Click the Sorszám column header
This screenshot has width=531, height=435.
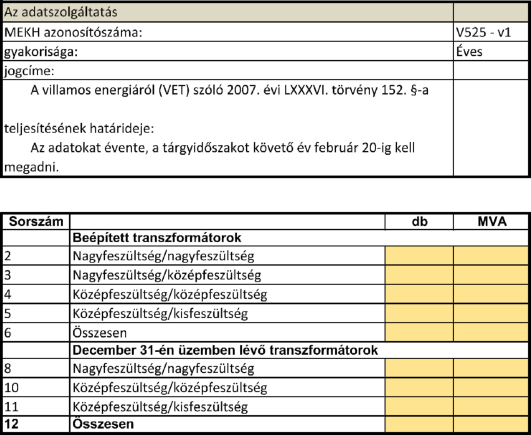click(36, 222)
